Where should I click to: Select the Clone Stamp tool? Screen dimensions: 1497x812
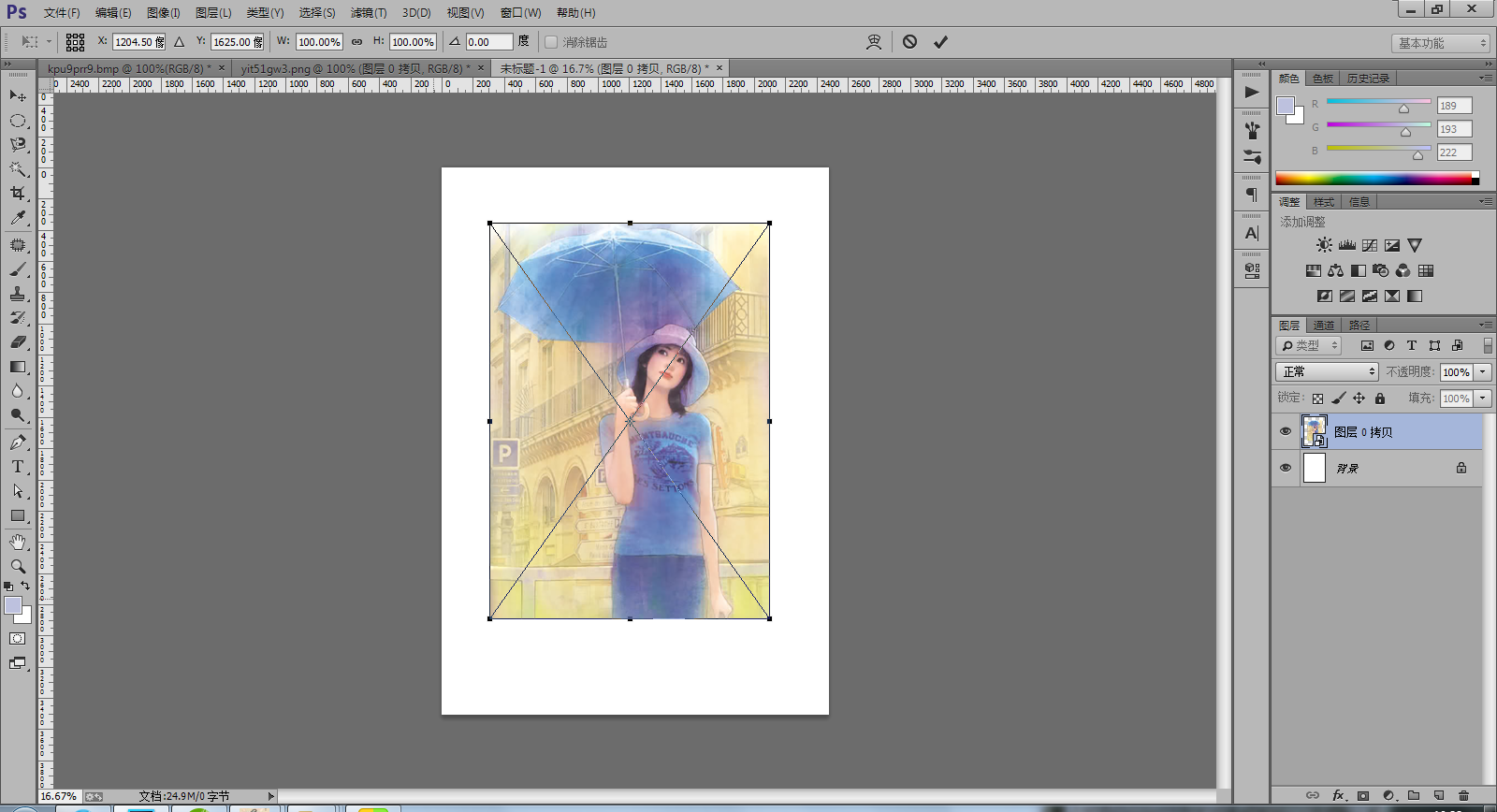pyautogui.click(x=18, y=295)
